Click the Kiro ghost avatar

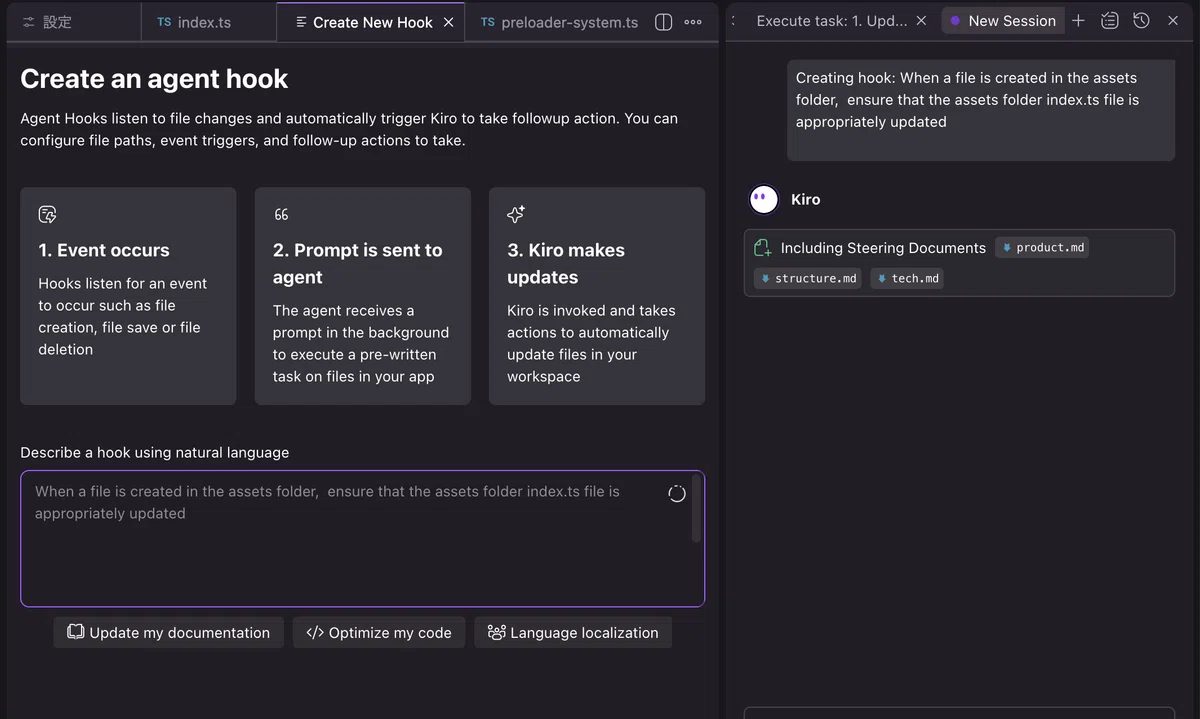[x=764, y=199]
